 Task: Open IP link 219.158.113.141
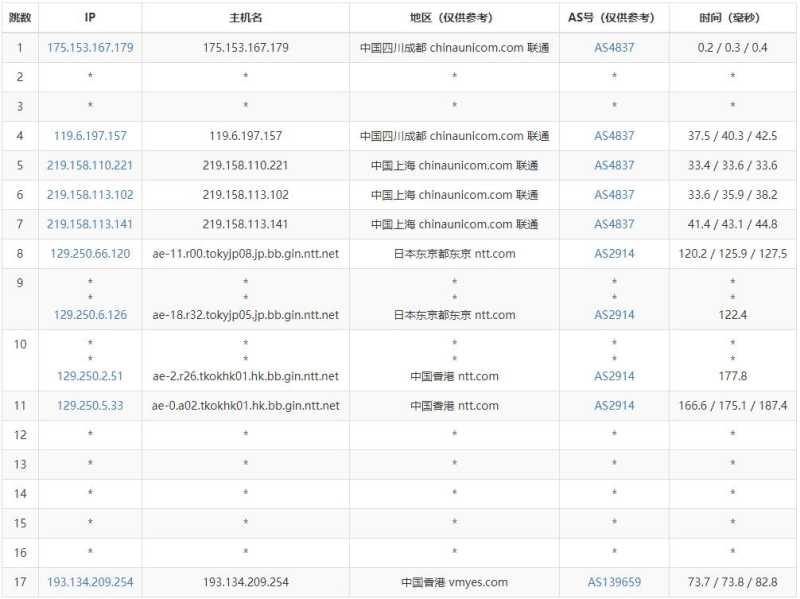click(x=90, y=224)
